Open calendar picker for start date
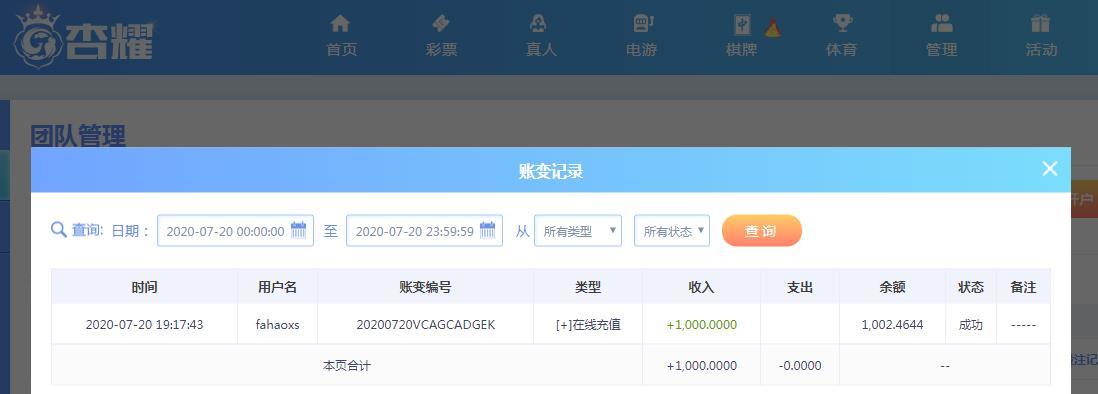This screenshot has width=1098, height=394. [x=299, y=230]
